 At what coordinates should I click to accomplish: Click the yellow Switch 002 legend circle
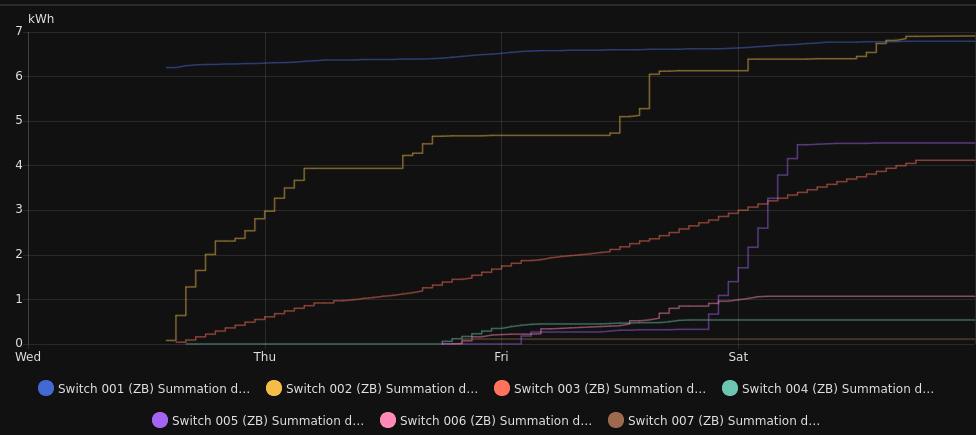(x=274, y=388)
